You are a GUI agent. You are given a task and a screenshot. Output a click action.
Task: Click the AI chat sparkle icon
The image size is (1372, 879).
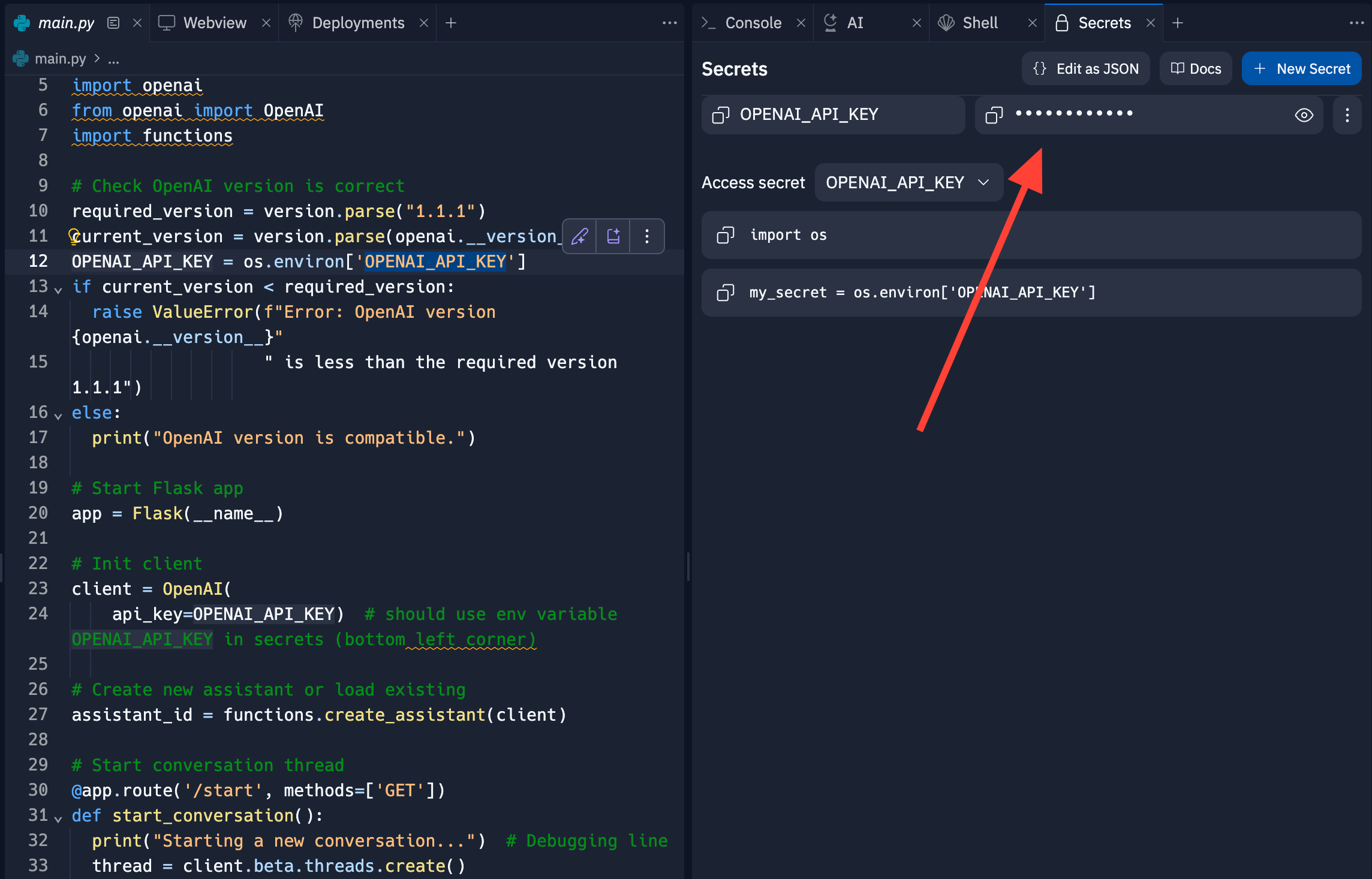pyautogui.click(x=613, y=236)
